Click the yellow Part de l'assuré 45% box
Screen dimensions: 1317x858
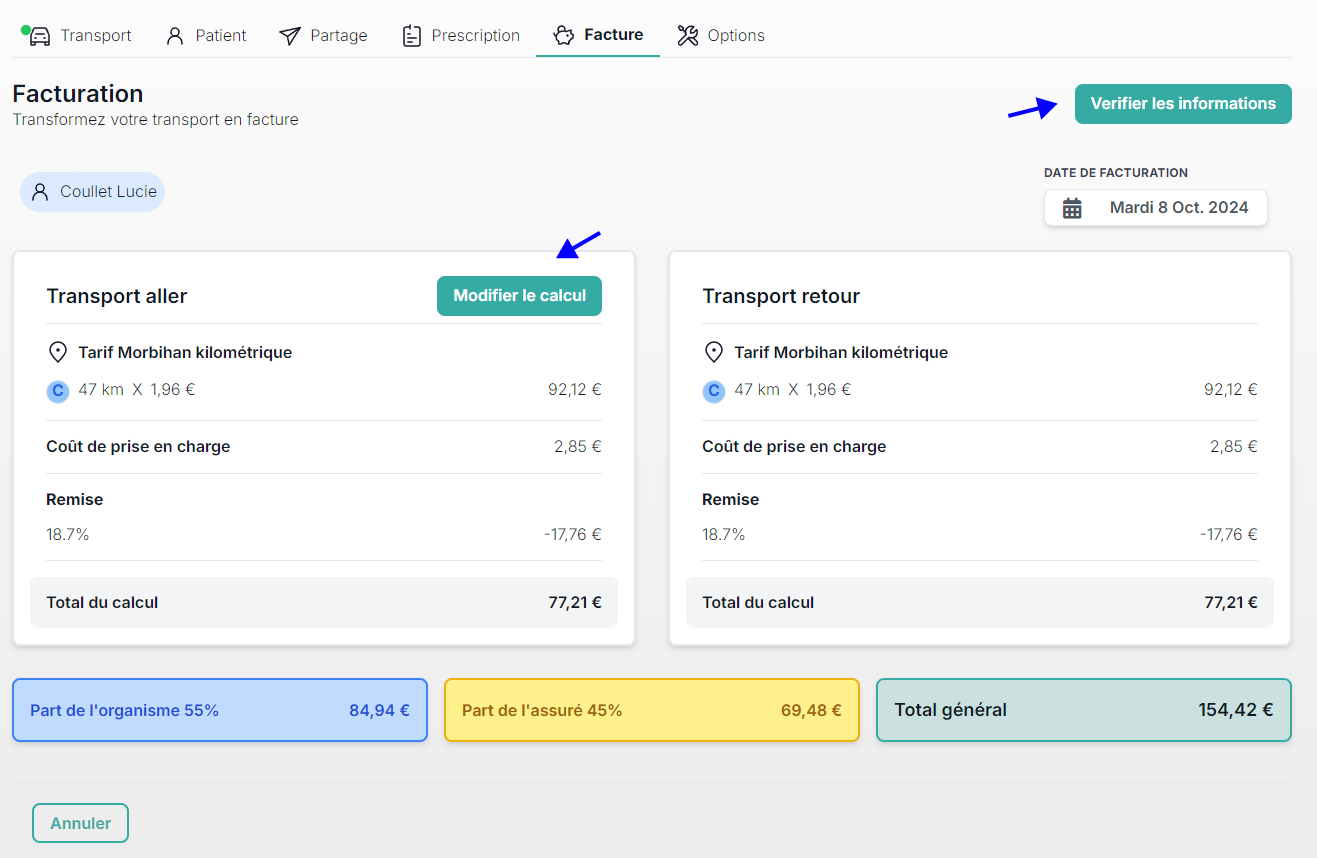pyautogui.click(x=652, y=710)
